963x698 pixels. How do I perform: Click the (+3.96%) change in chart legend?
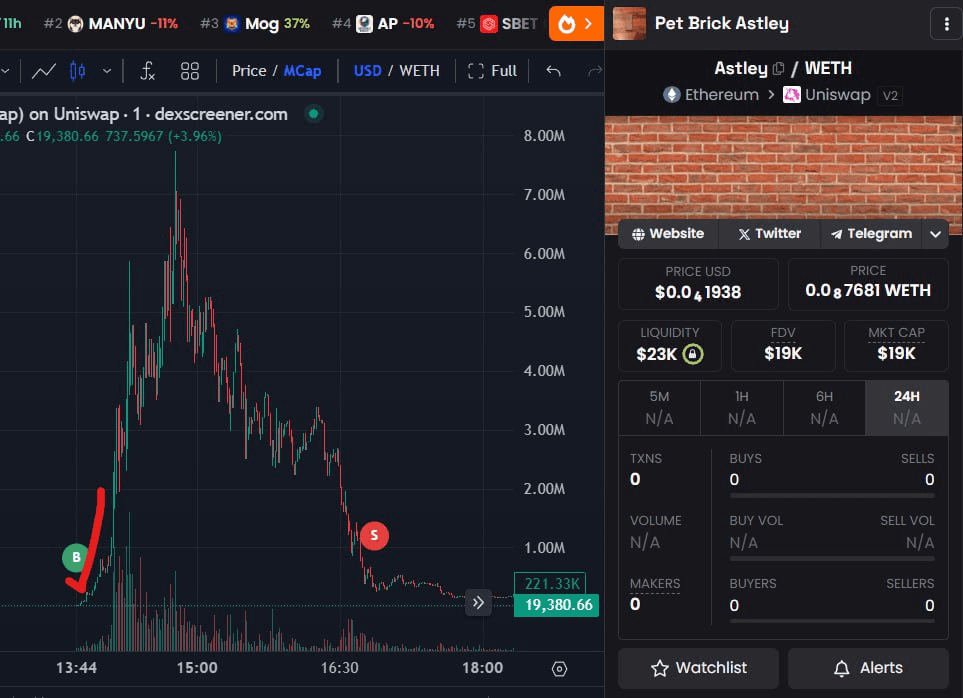pyautogui.click(x=194, y=136)
